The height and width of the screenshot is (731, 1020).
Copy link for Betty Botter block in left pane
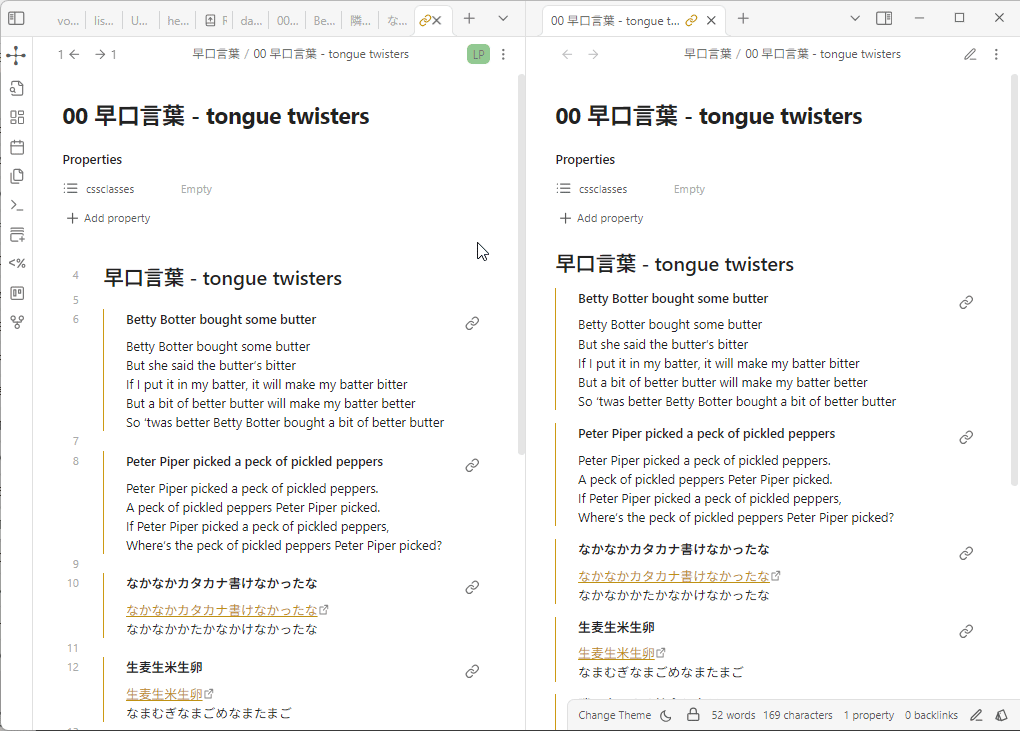point(472,323)
